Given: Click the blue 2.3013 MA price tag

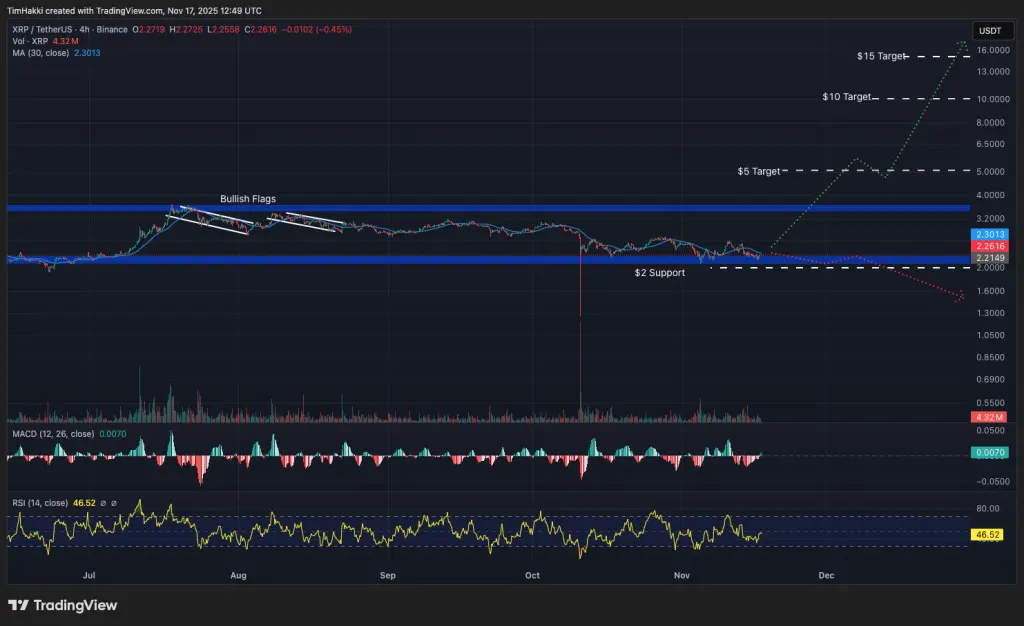Looking at the screenshot, I should [x=990, y=234].
